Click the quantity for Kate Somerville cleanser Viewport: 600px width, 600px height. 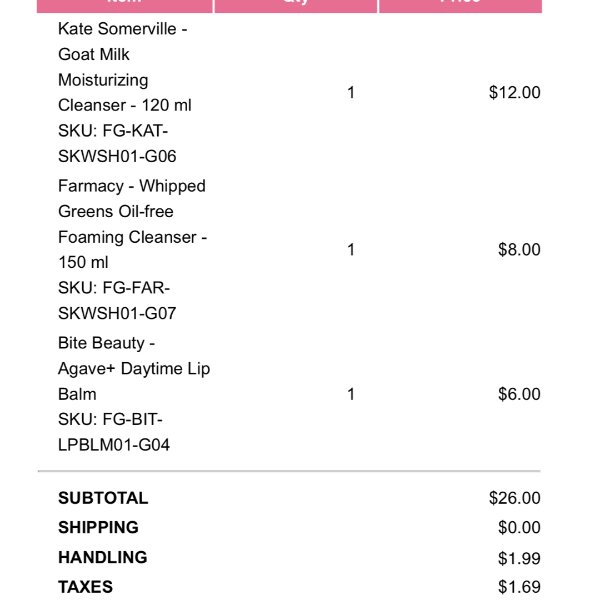click(x=351, y=93)
